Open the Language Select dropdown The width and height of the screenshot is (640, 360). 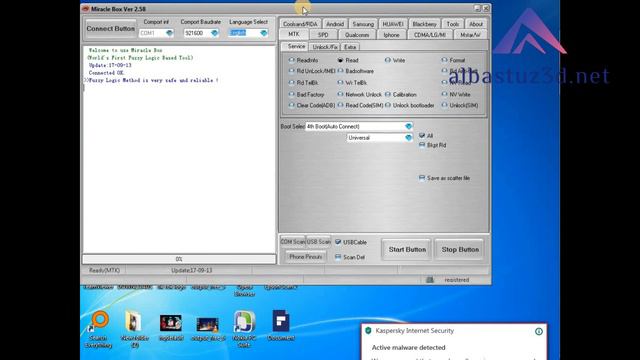tap(264, 33)
